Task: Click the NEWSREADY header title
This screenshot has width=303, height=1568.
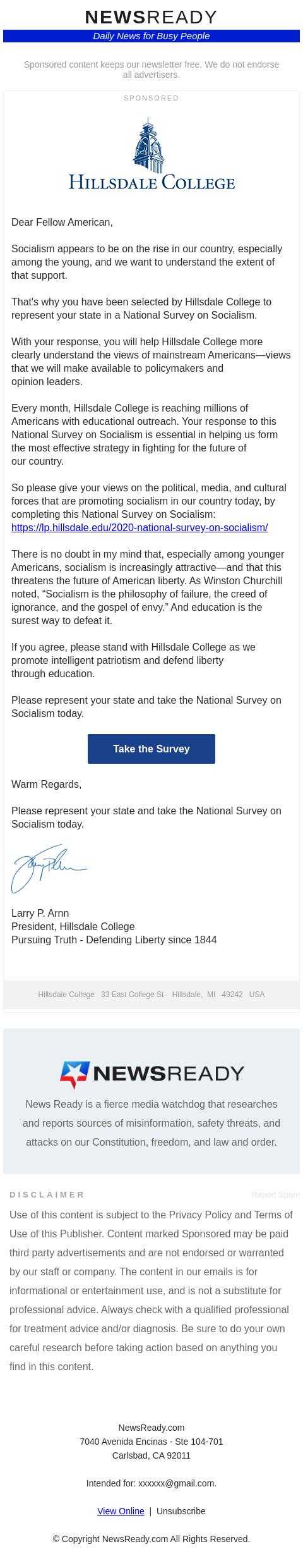Action: (x=151, y=17)
